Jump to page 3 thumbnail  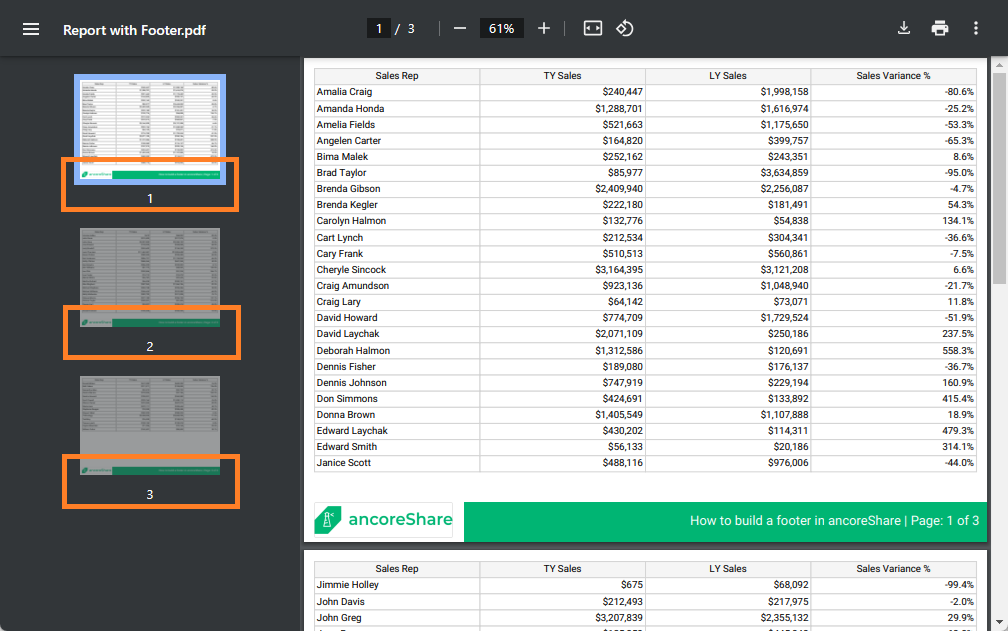pyautogui.click(x=150, y=425)
